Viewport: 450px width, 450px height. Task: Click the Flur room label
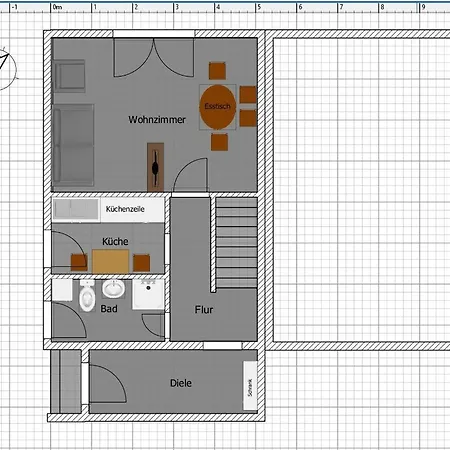tap(204, 310)
